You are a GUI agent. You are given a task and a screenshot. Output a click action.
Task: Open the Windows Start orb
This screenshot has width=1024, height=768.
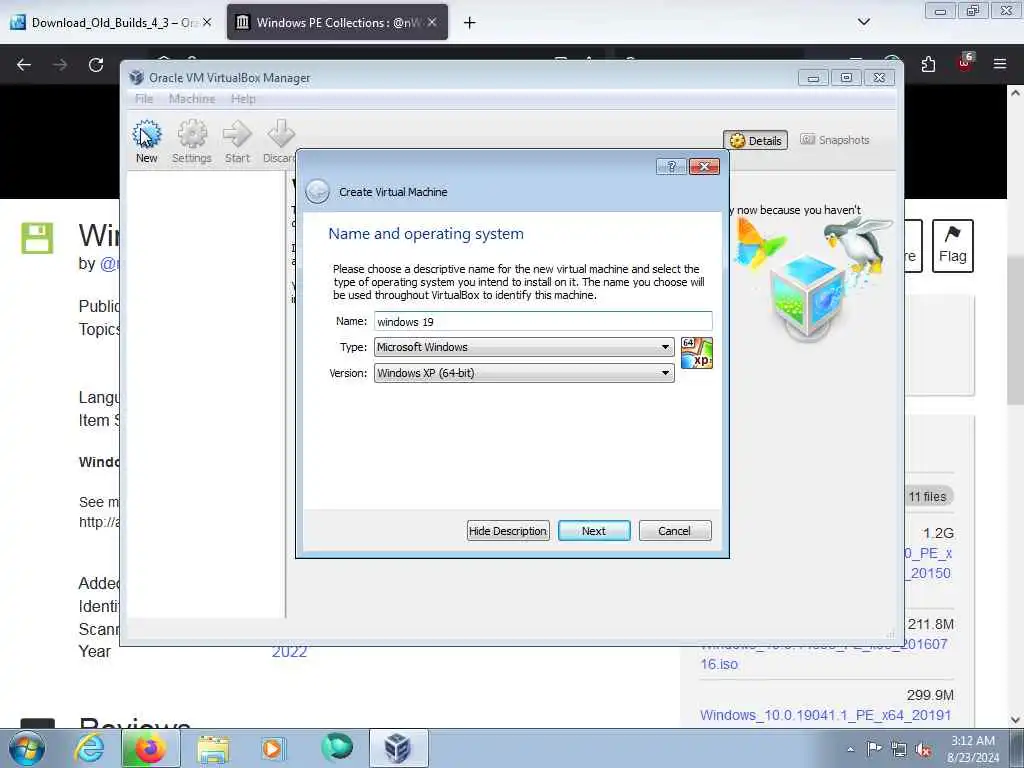click(x=26, y=748)
